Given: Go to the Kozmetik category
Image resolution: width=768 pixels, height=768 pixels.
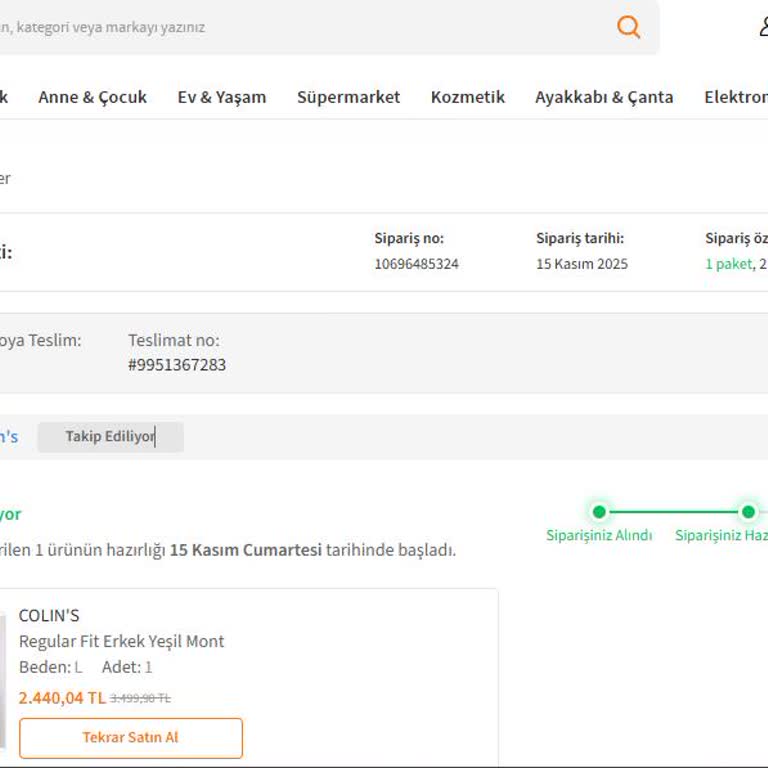Looking at the screenshot, I should (x=467, y=97).
